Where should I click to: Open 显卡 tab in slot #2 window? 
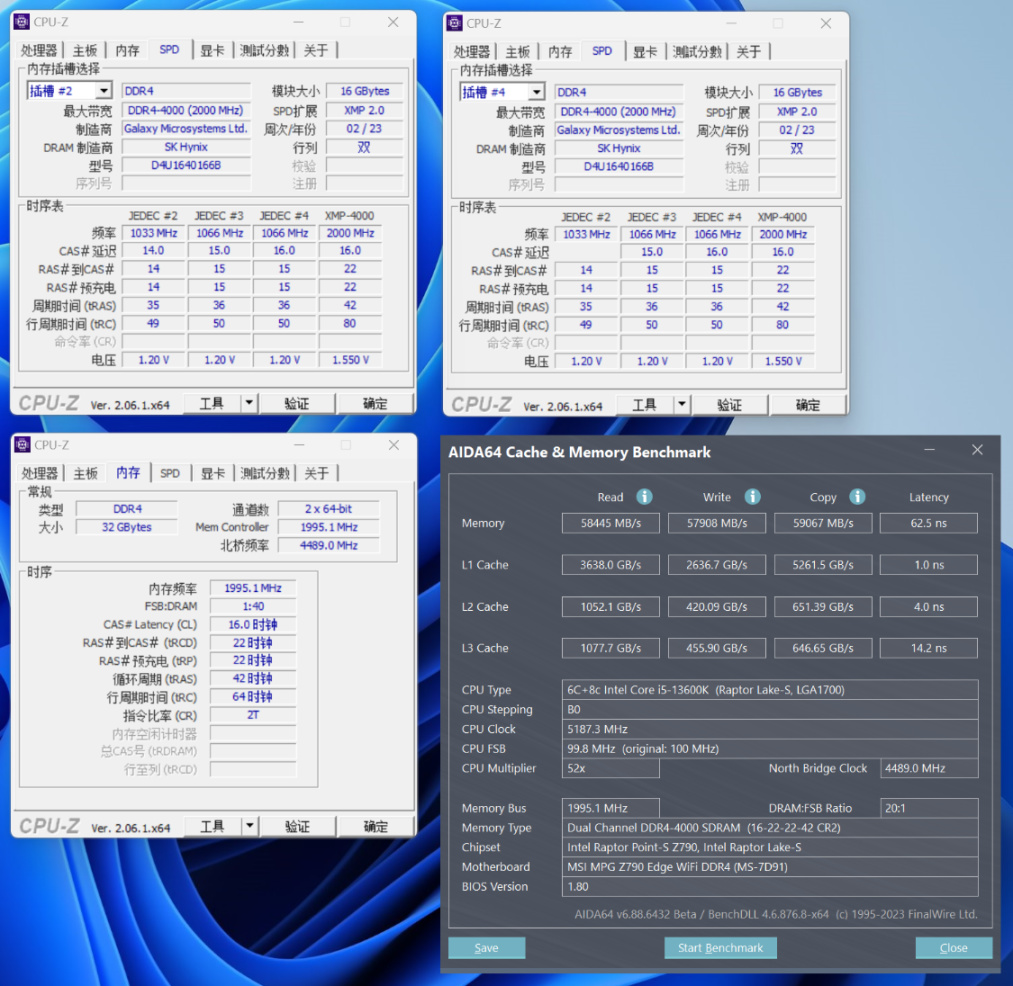[x=212, y=50]
